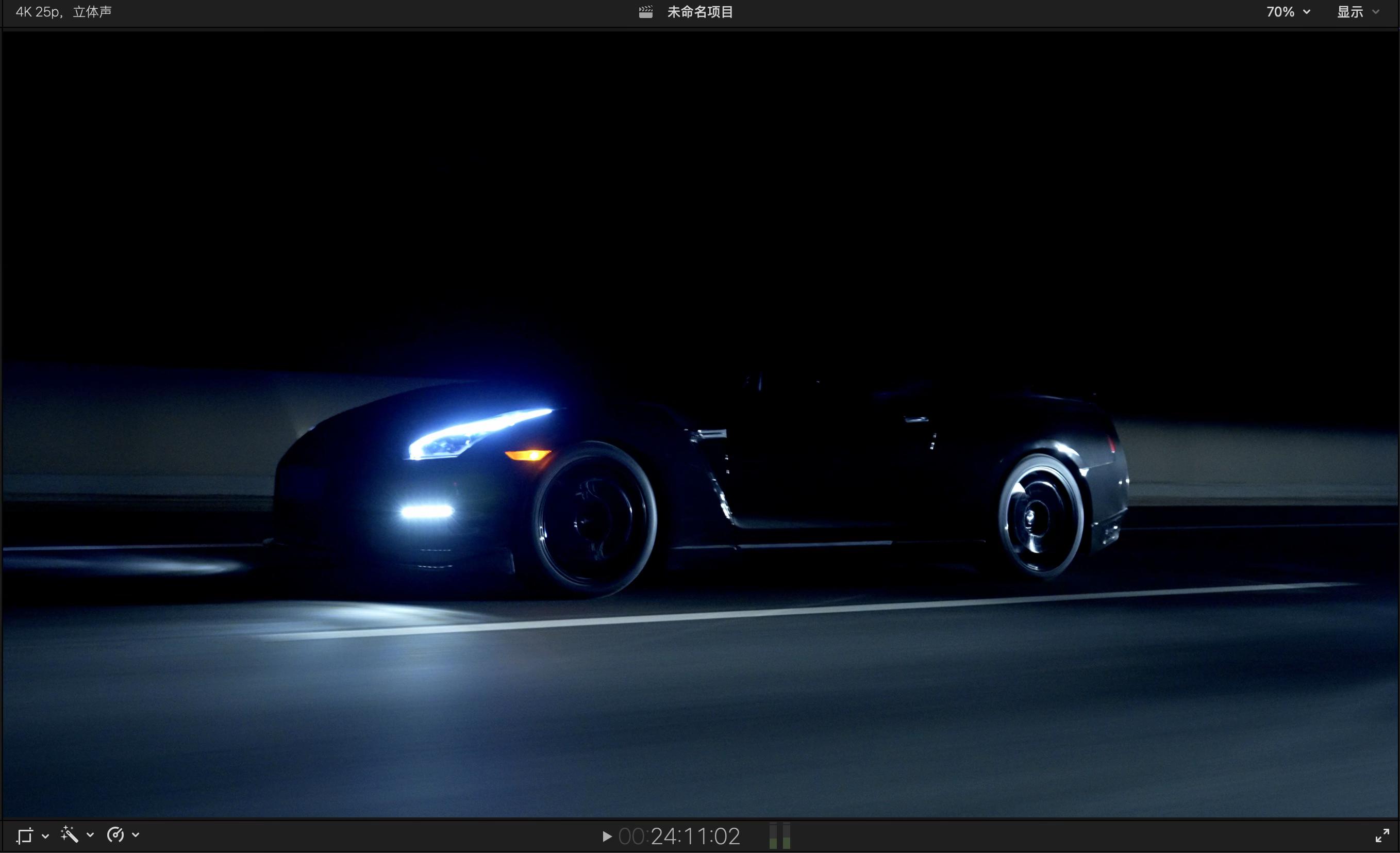Click the car's front wheel in the viewer

(594, 519)
